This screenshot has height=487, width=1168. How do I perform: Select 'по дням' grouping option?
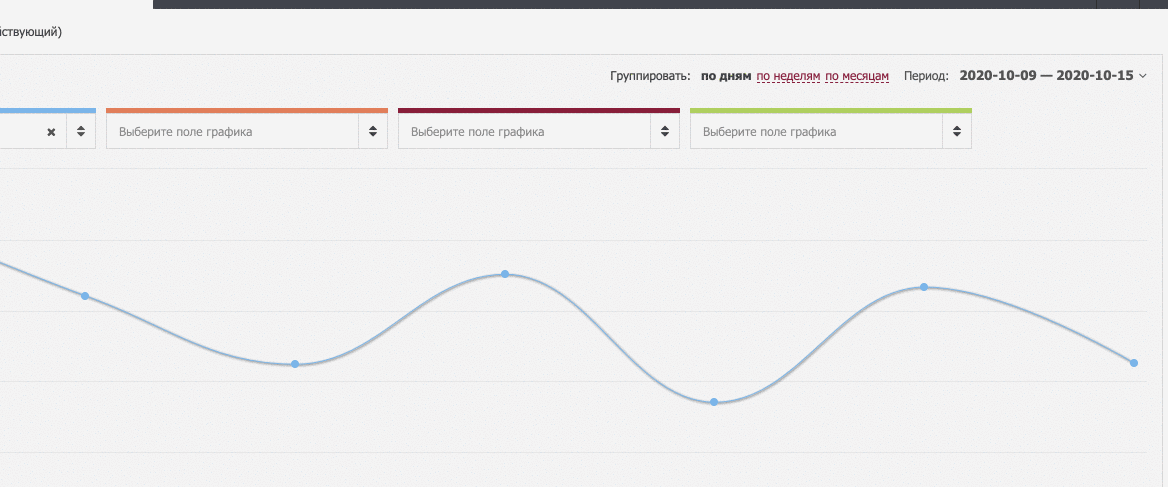point(726,76)
